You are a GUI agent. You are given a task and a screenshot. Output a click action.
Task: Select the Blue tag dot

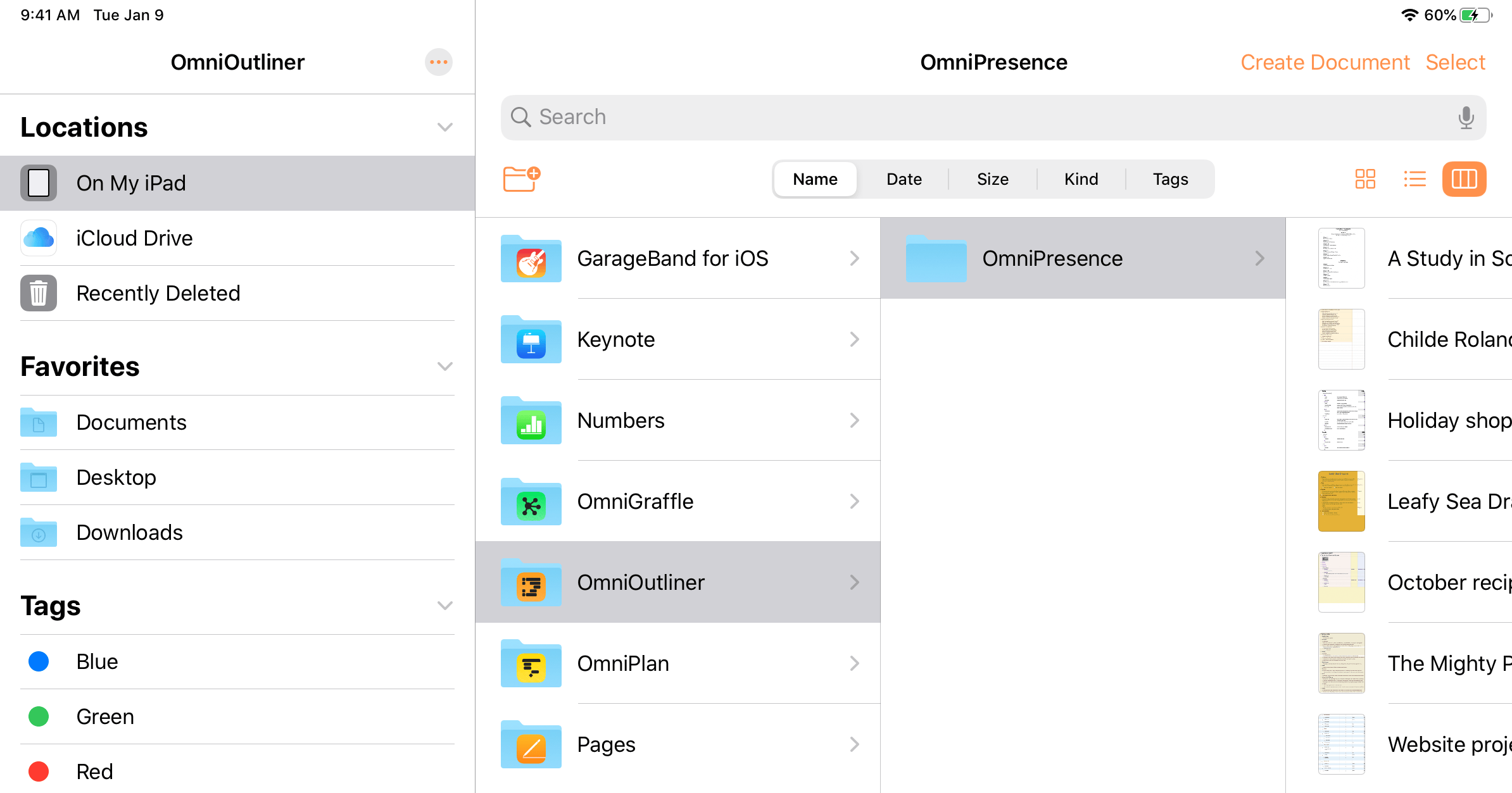tap(39, 661)
